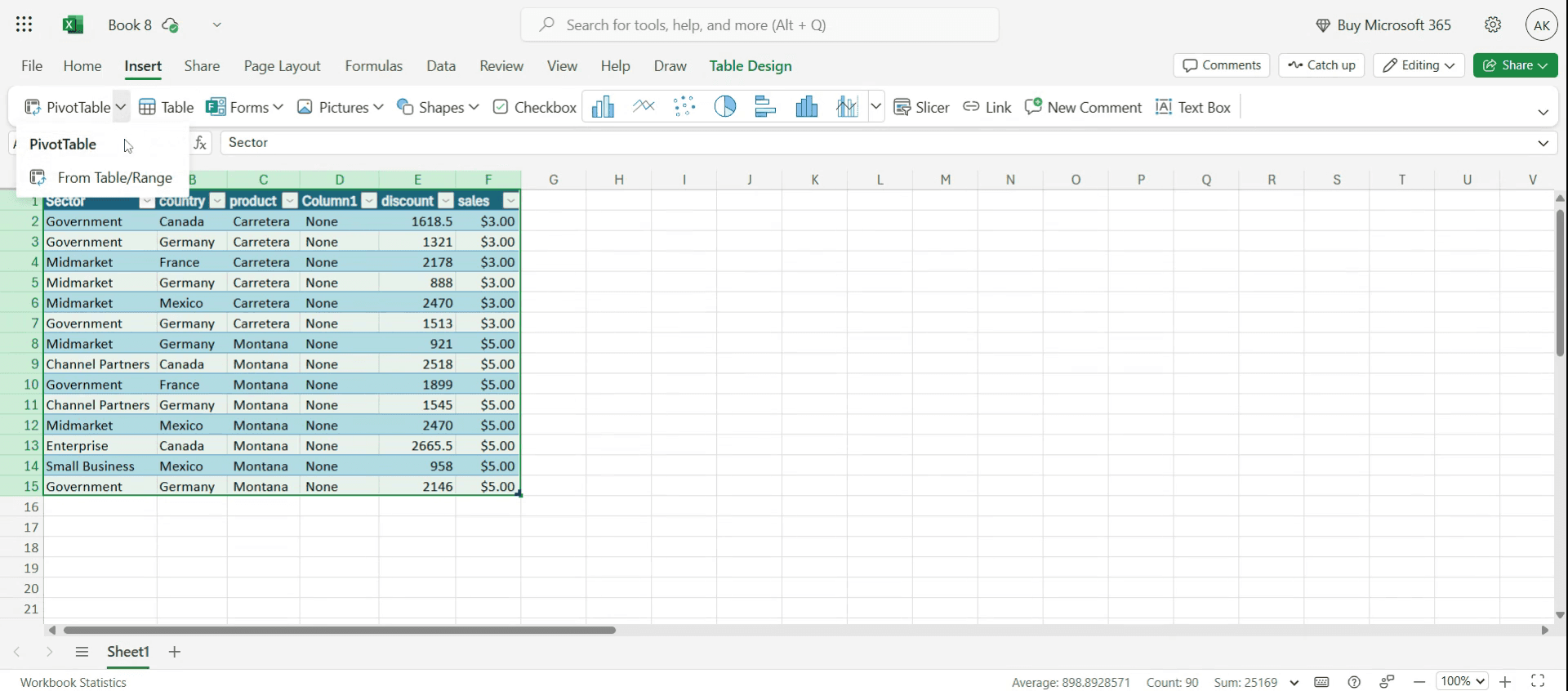The height and width of the screenshot is (691, 1568).
Task: Click Buy Microsoft 365 link
Action: pos(1383,25)
